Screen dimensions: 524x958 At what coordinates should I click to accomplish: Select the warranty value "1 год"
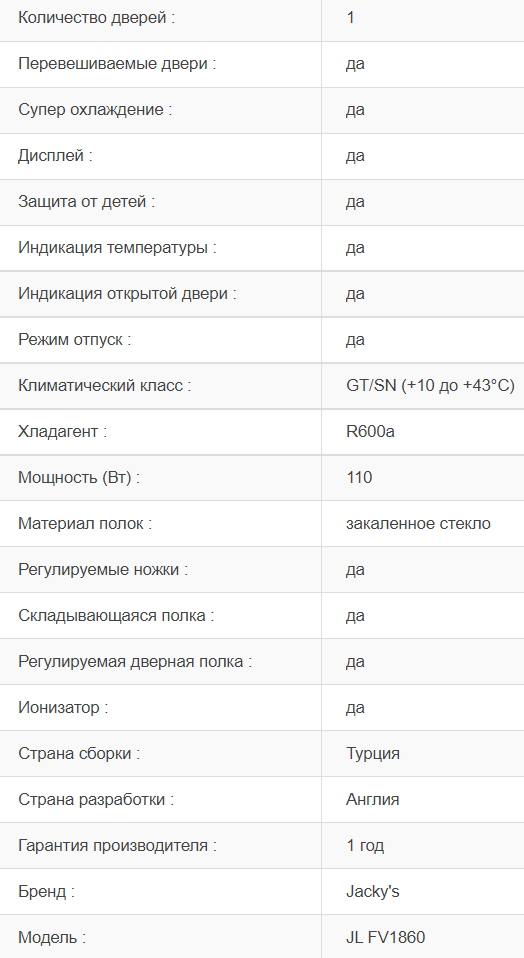pos(365,846)
